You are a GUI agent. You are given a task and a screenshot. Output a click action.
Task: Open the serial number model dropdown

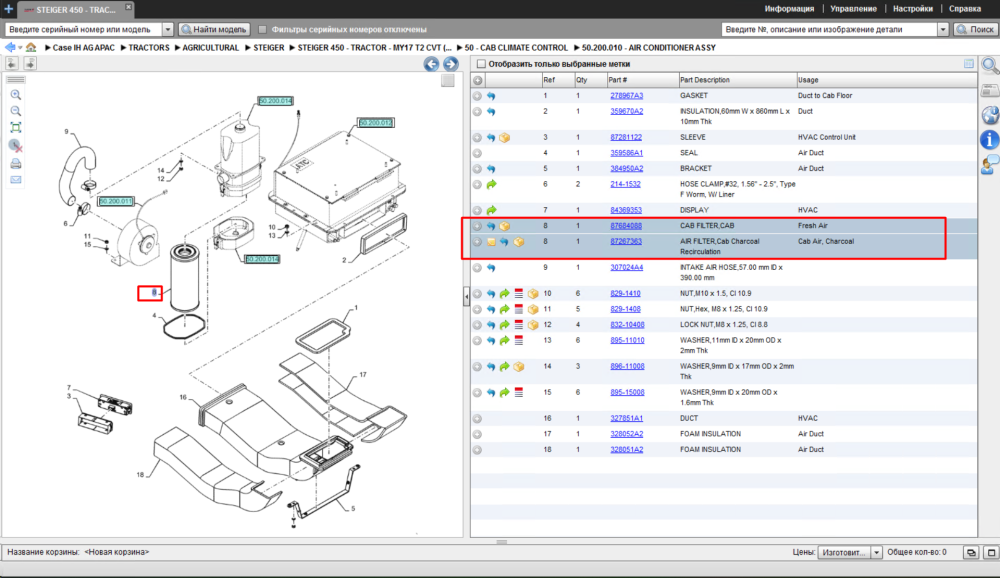pyautogui.click(x=168, y=29)
